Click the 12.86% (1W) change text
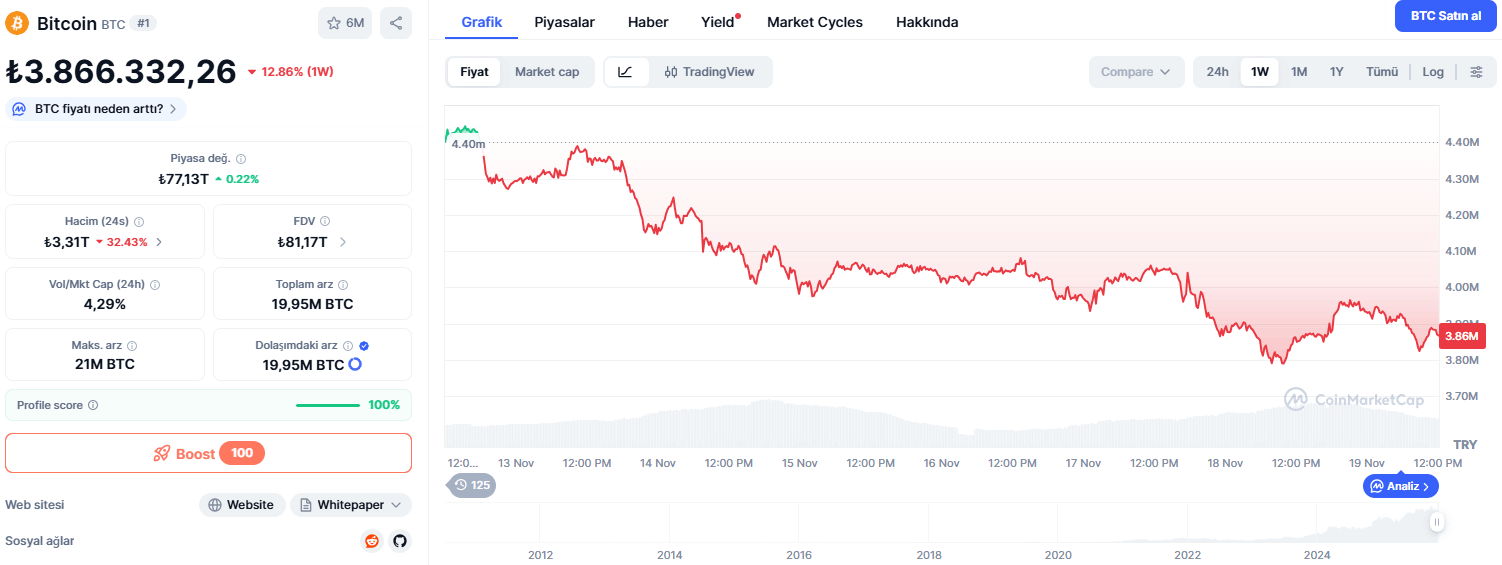The image size is (1502, 565). click(297, 72)
